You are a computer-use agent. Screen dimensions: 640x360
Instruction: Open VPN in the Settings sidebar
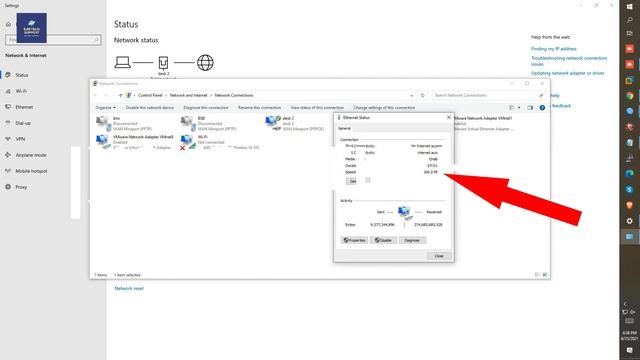pos(20,139)
